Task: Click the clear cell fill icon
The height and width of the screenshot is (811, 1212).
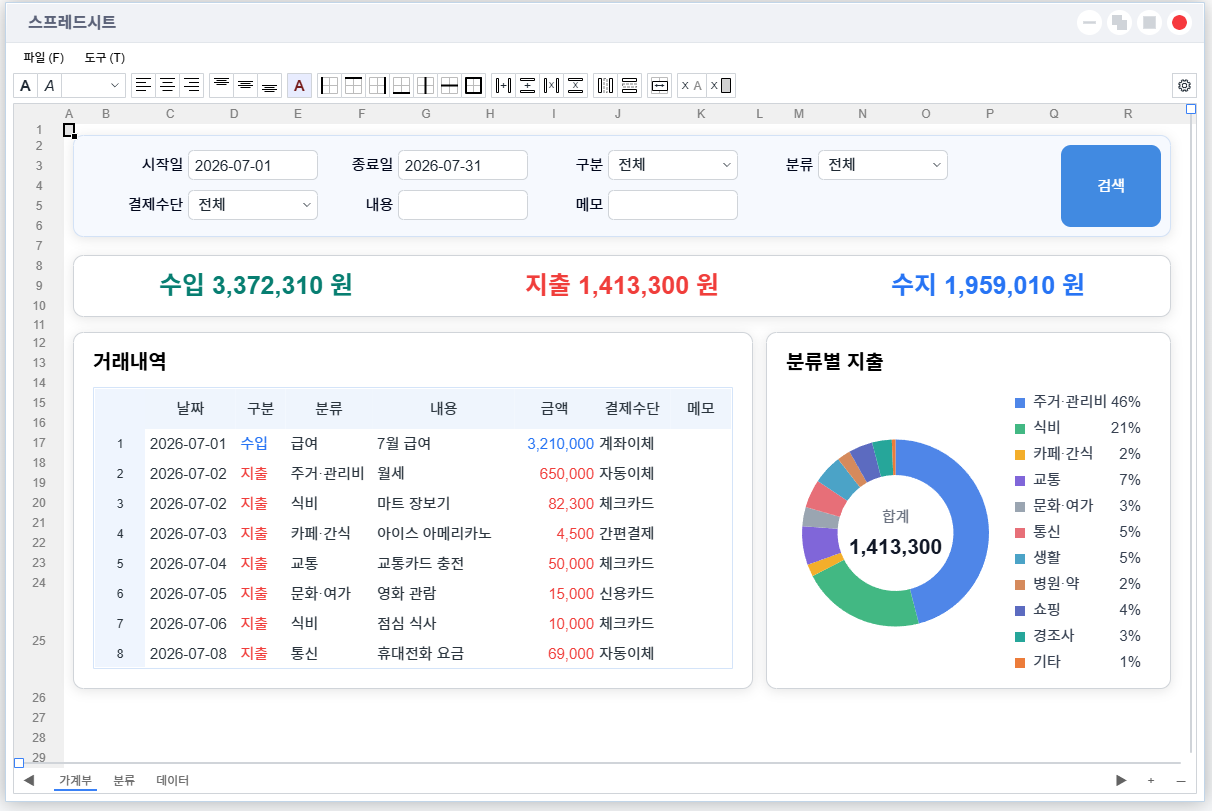Action: coord(721,85)
